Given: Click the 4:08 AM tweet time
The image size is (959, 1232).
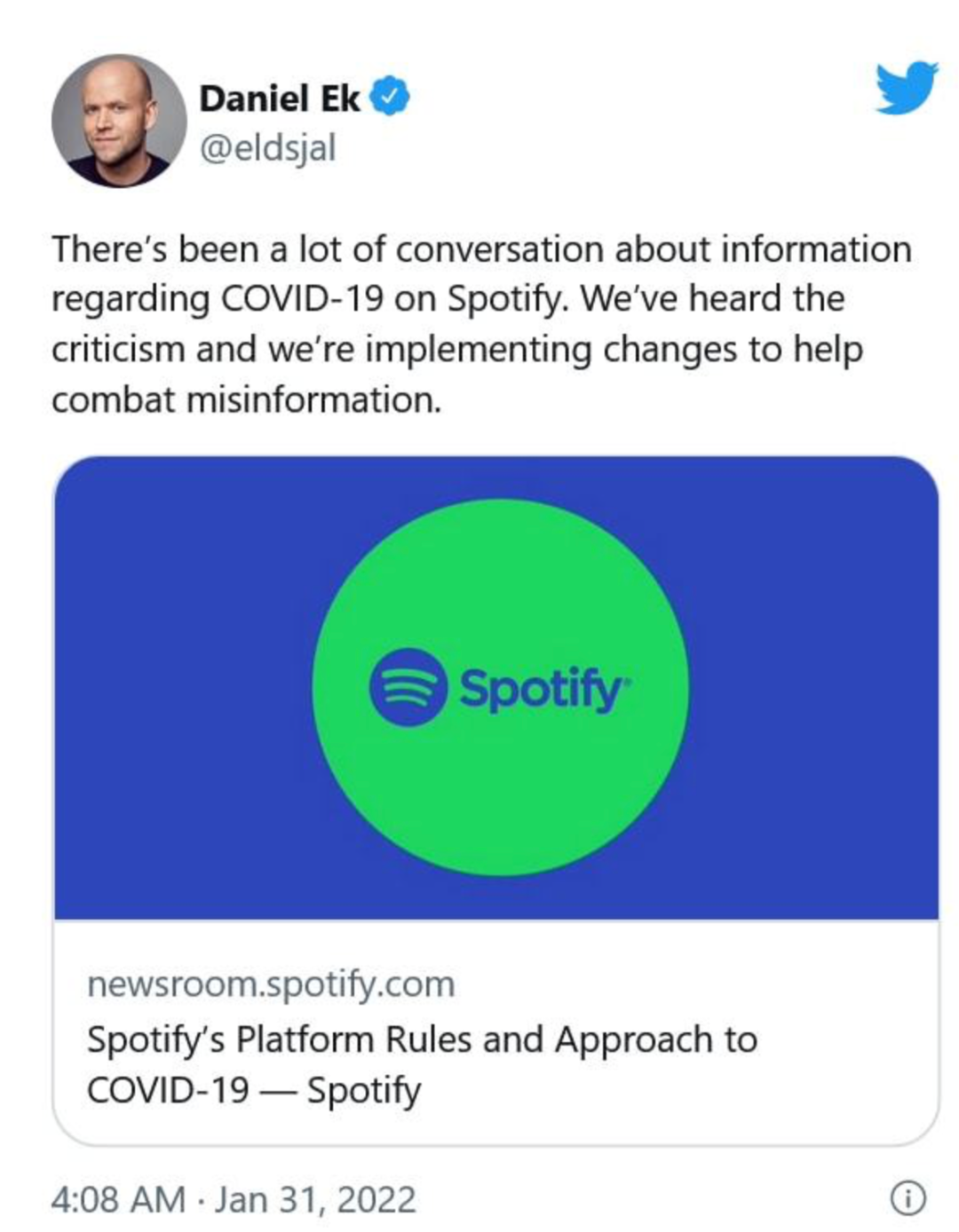Looking at the screenshot, I should (118, 1199).
